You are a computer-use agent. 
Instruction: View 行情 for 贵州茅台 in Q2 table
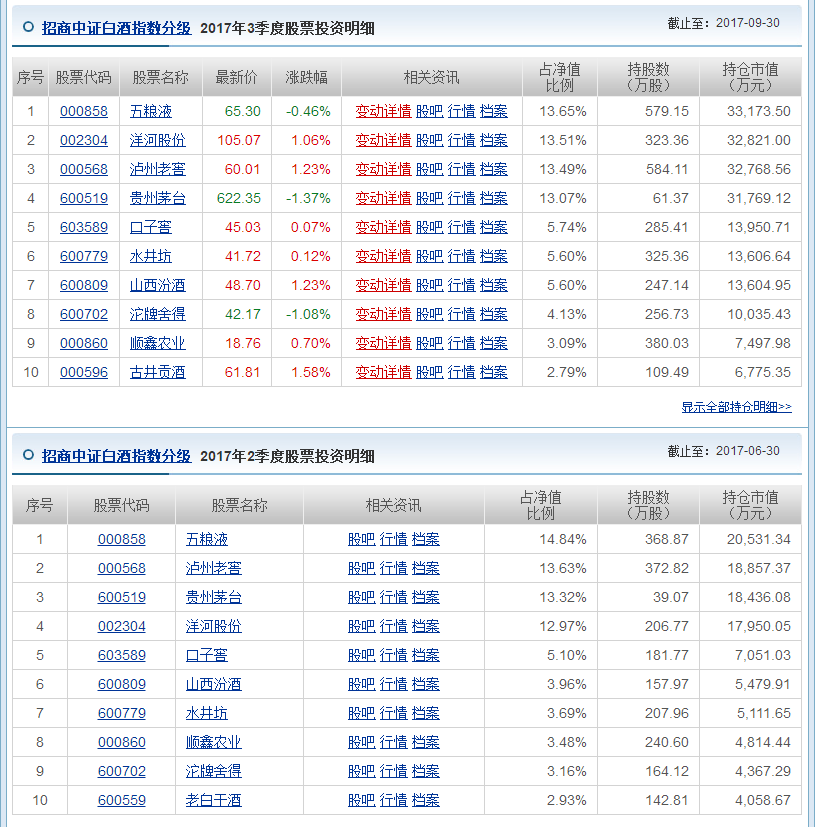point(394,597)
